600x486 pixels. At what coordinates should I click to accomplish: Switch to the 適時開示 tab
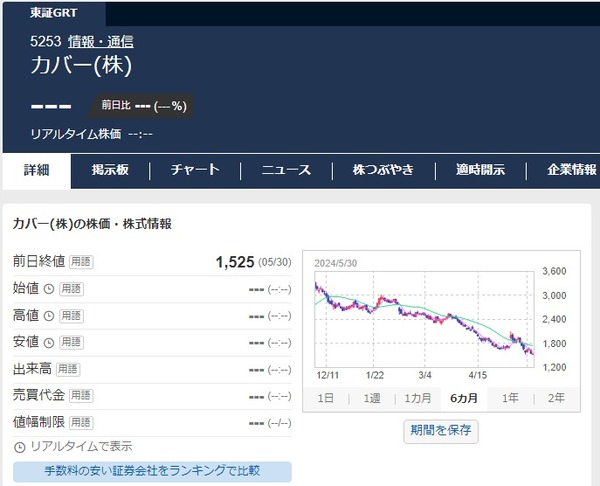pos(481,170)
